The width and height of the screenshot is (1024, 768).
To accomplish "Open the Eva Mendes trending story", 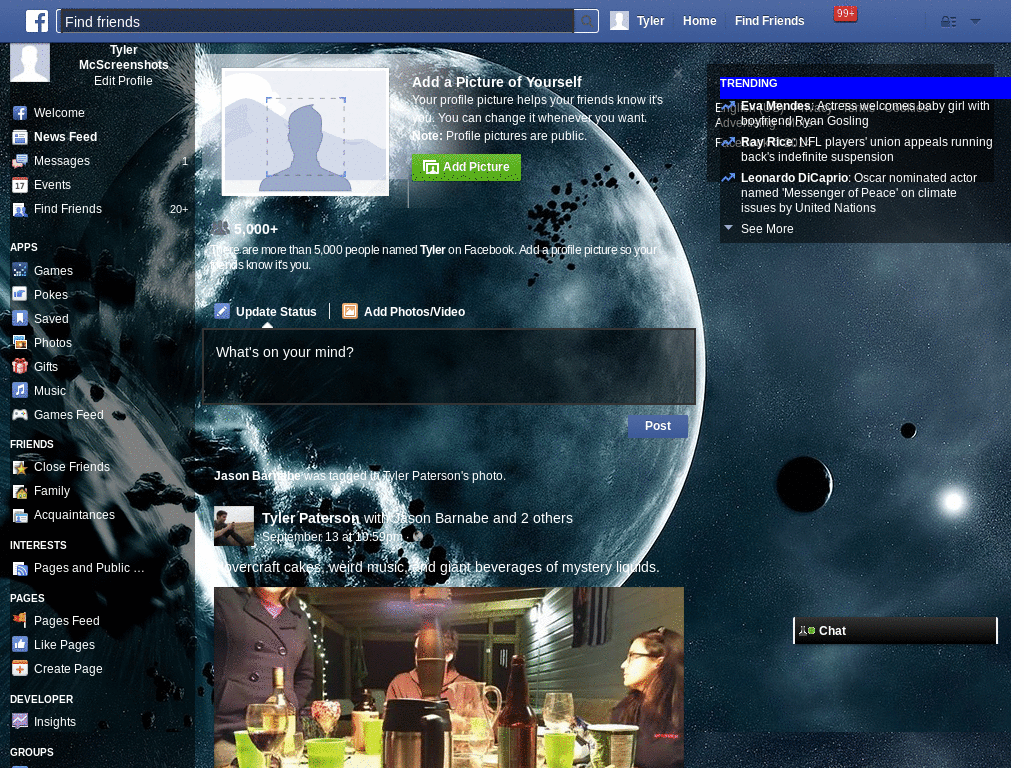I will [x=865, y=113].
